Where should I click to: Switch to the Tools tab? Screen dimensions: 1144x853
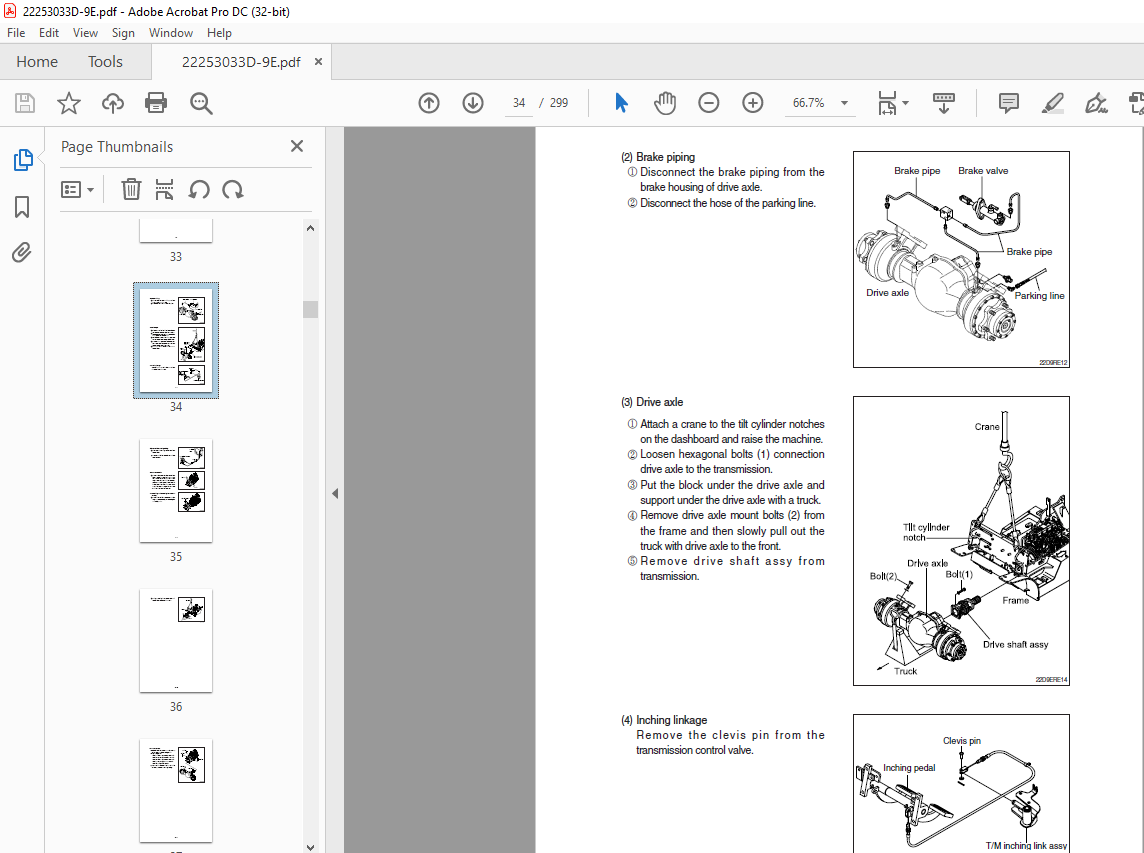pos(105,62)
